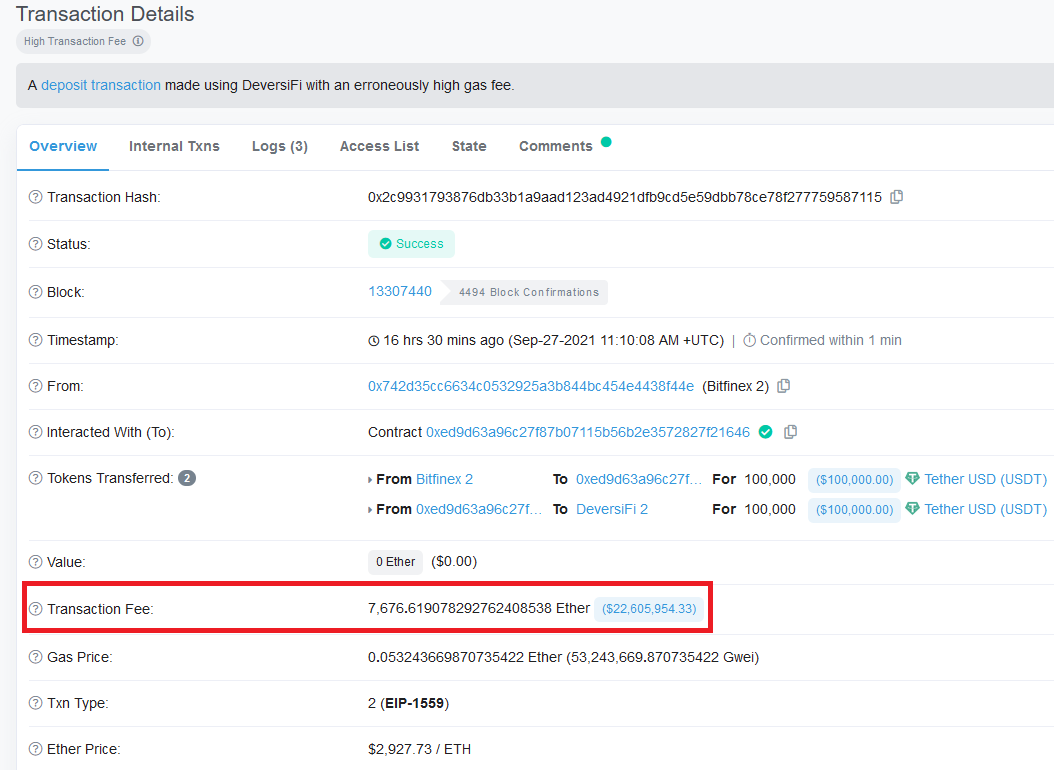Open Tether USD (USDT) link, first row
The image size is (1054, 770).
pos(985,479)
